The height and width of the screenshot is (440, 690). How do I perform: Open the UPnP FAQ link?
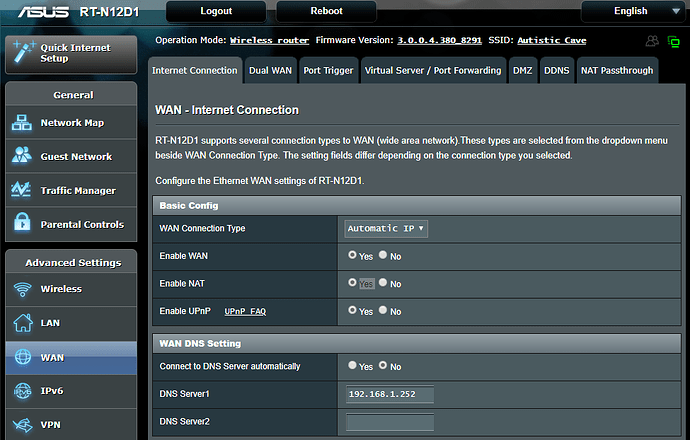[x=245, y=312]
